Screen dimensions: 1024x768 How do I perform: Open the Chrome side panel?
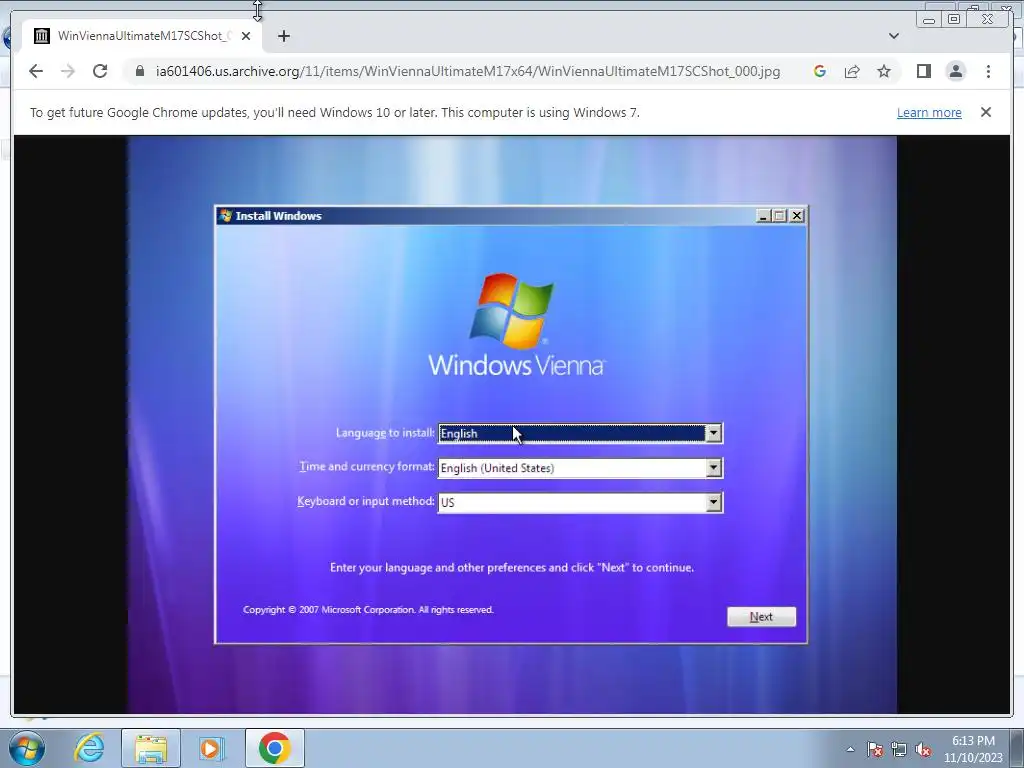[923, 71]
